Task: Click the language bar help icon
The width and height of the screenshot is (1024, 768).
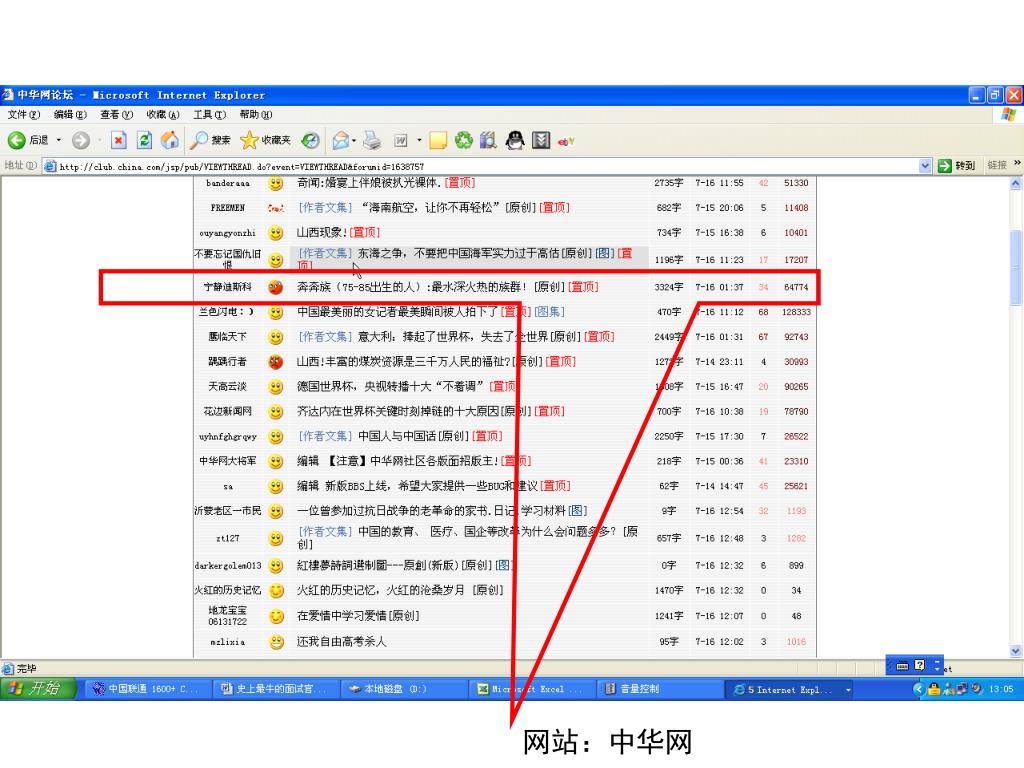Action: [x=920, y=665]
